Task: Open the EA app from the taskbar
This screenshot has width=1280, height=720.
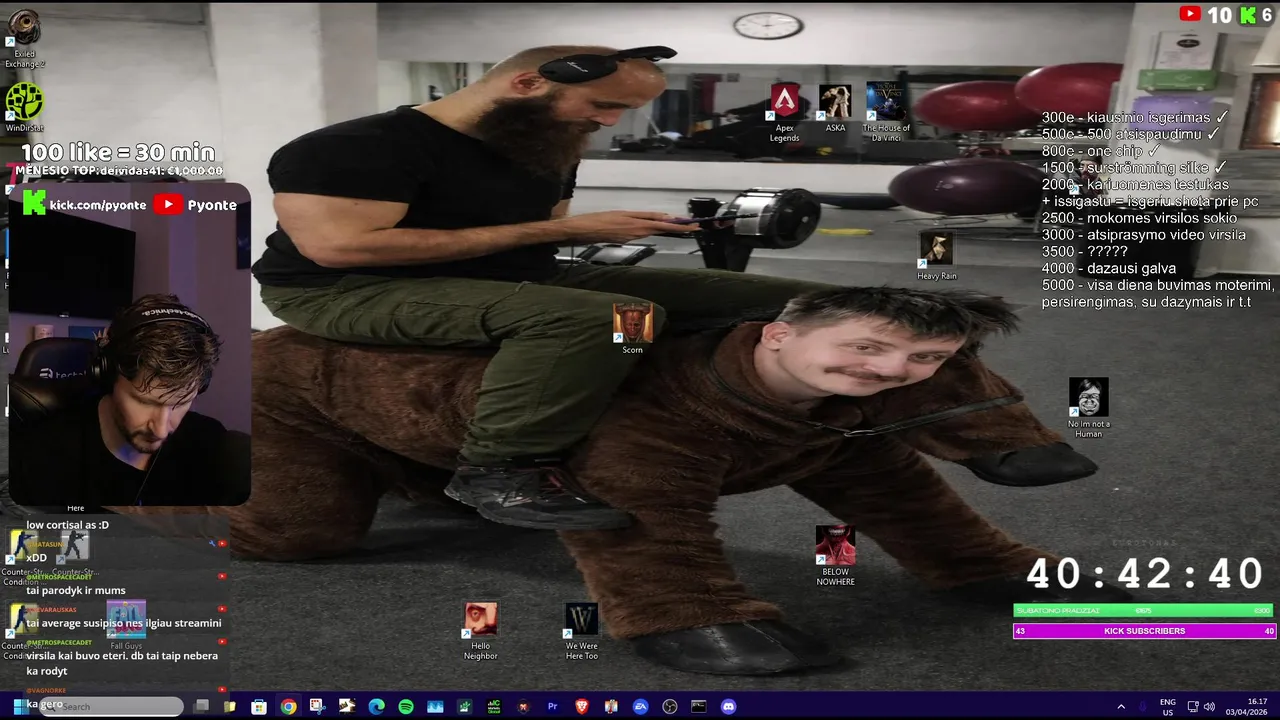Action: pyautogui.click(x=640, y=706)
